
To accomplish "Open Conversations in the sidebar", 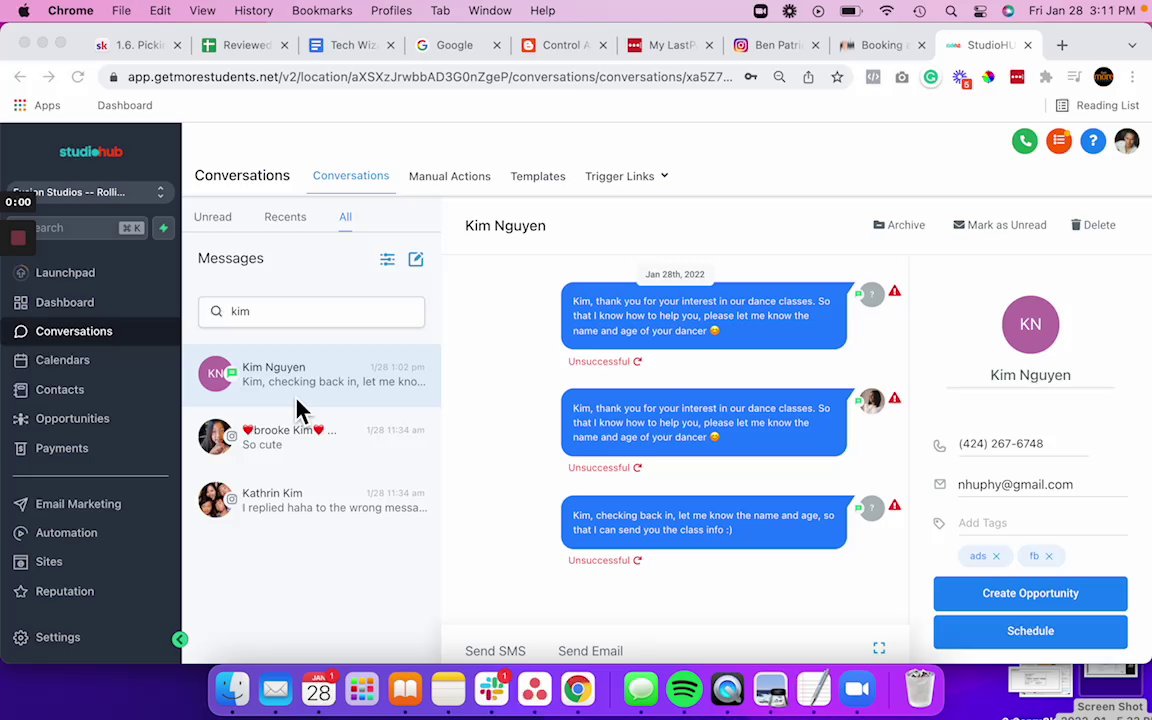I will [x=73, y=331].
